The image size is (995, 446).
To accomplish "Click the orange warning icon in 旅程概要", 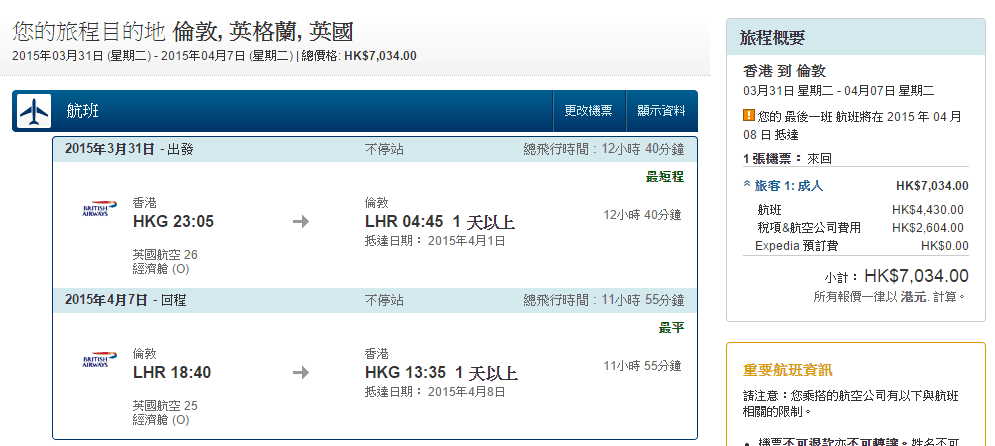I will [x=748, y=115].
